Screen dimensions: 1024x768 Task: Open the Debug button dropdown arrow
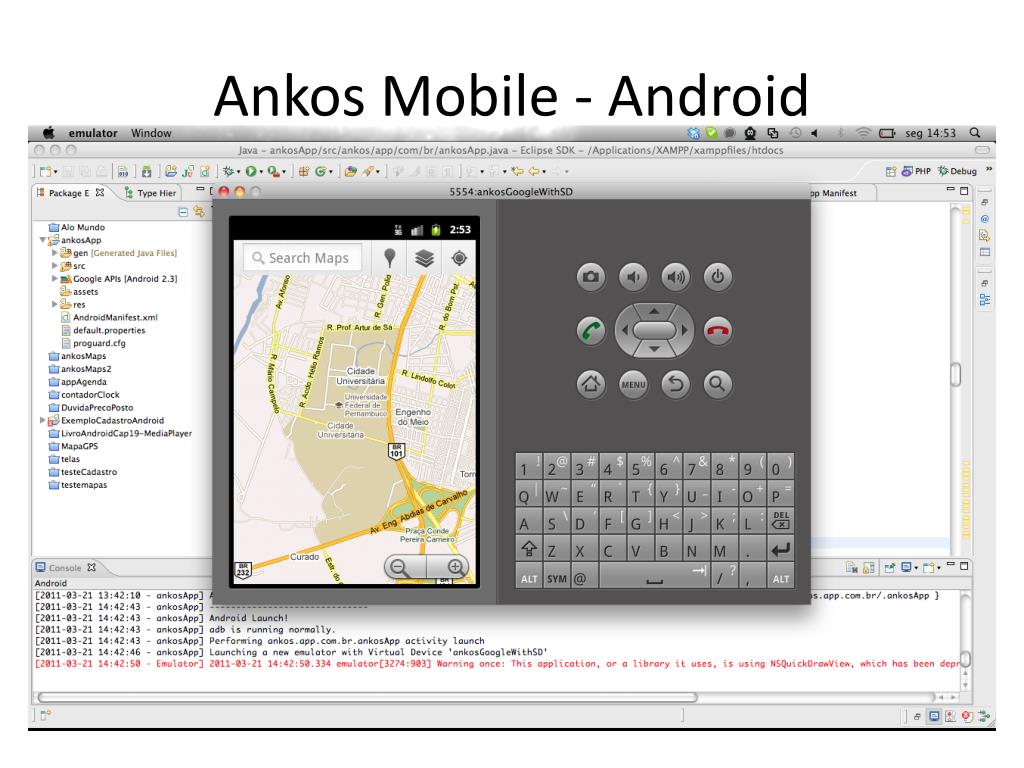[x=238, y=172]
